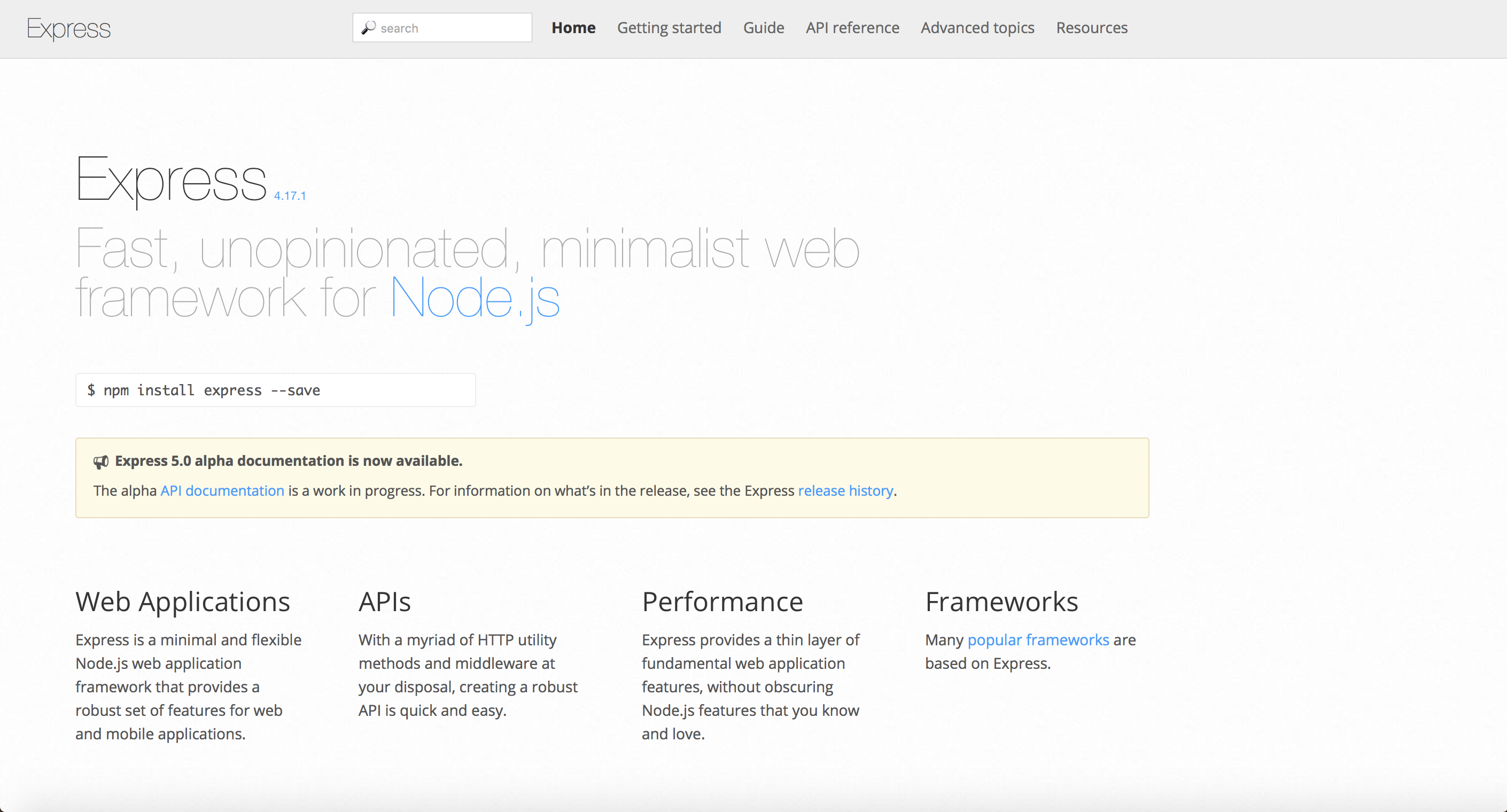Image resolution: width=1507 pixels, height=812 pixels.
Task: Click the Frameworks heading
Action: coord(1001,602)
